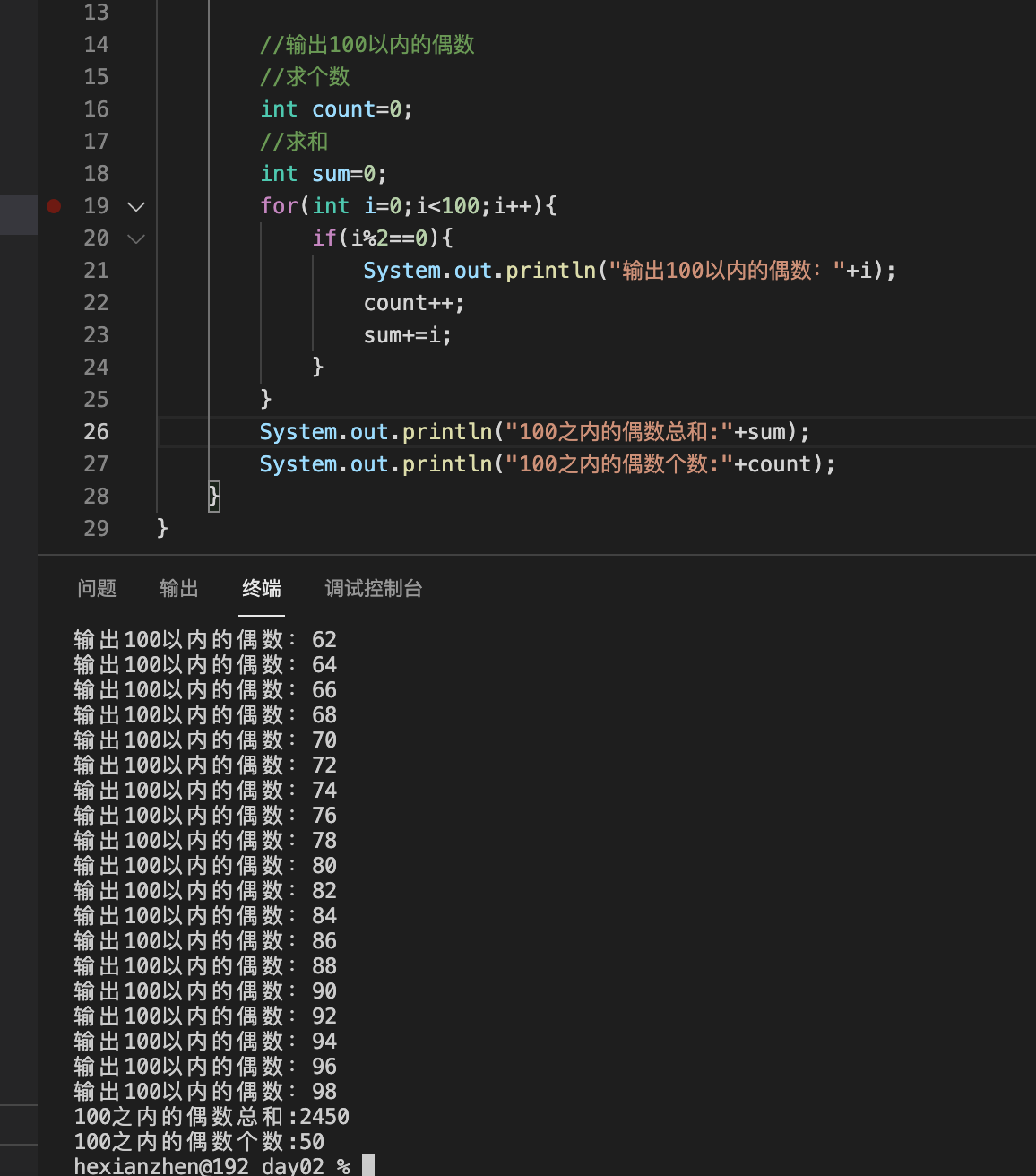The width and height of the screenshot is (1036, 1176).
Task: Click the breakpoint gutter beside line 20
Action: pyautogui.click(x=54, y=238)
